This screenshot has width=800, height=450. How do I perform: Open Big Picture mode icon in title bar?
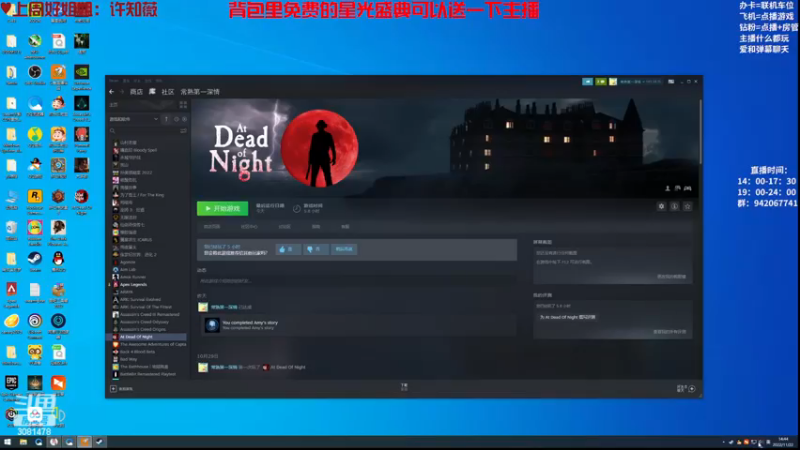click(671, 82)
